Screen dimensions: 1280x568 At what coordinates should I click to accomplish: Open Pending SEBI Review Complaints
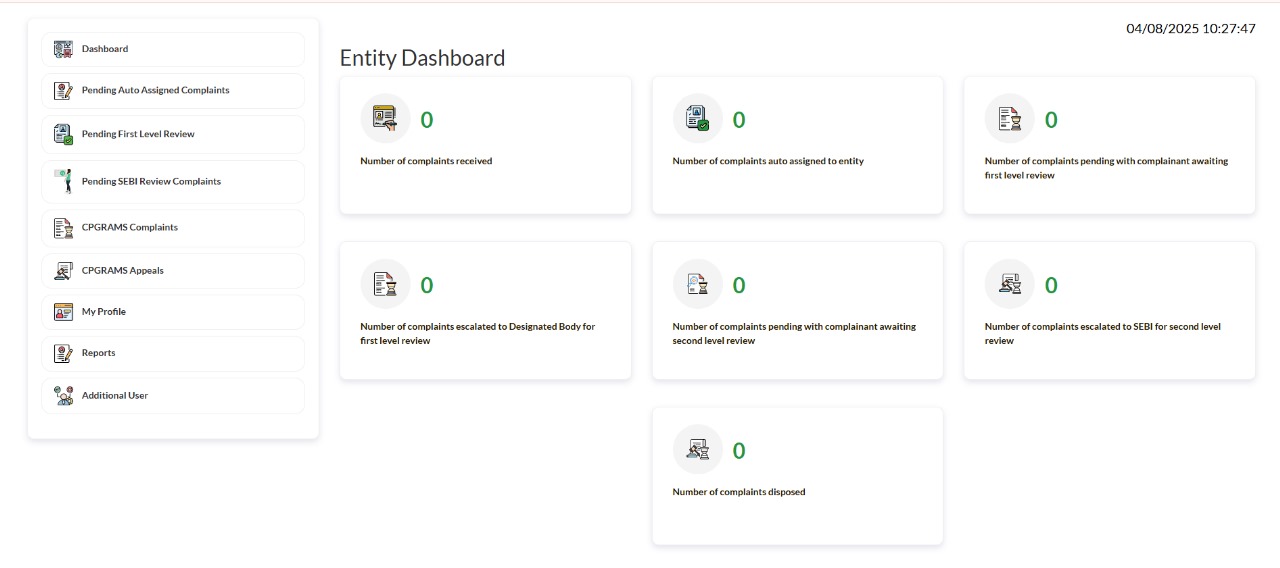coord(173,182)
